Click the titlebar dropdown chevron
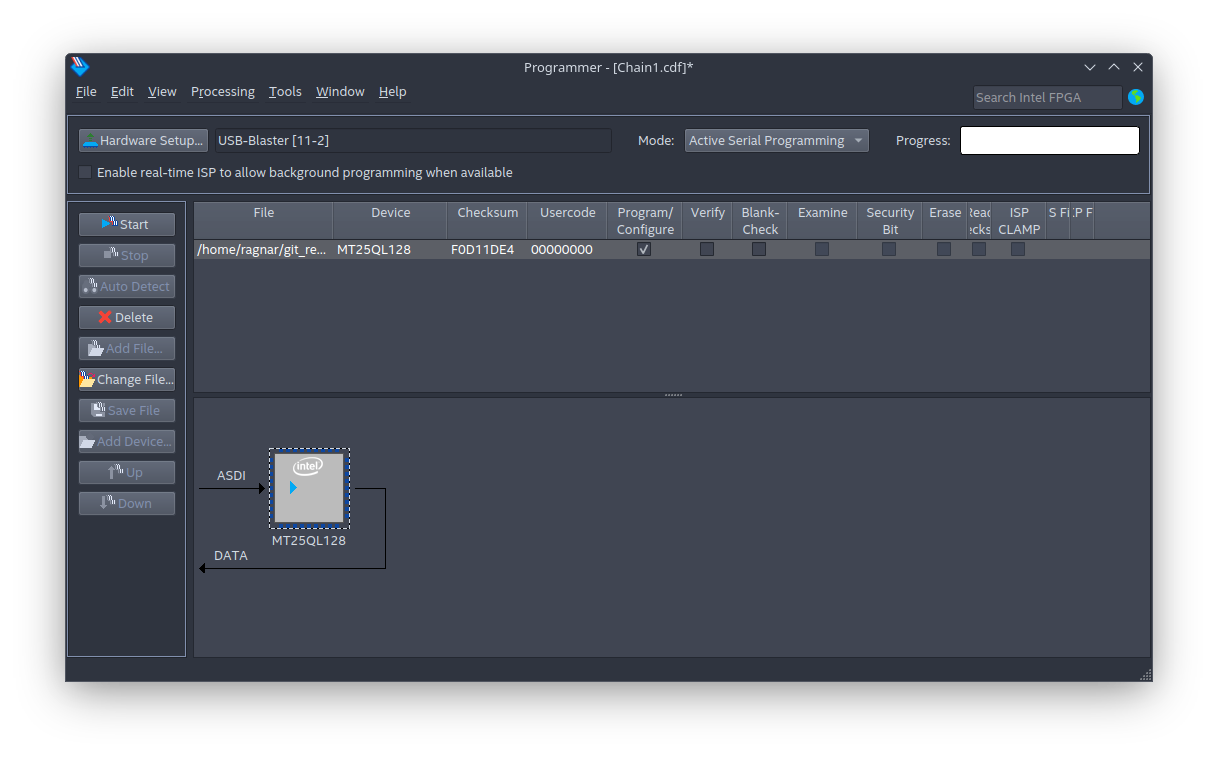This screenshot has width=1218, height=759. pos(1089,67)
